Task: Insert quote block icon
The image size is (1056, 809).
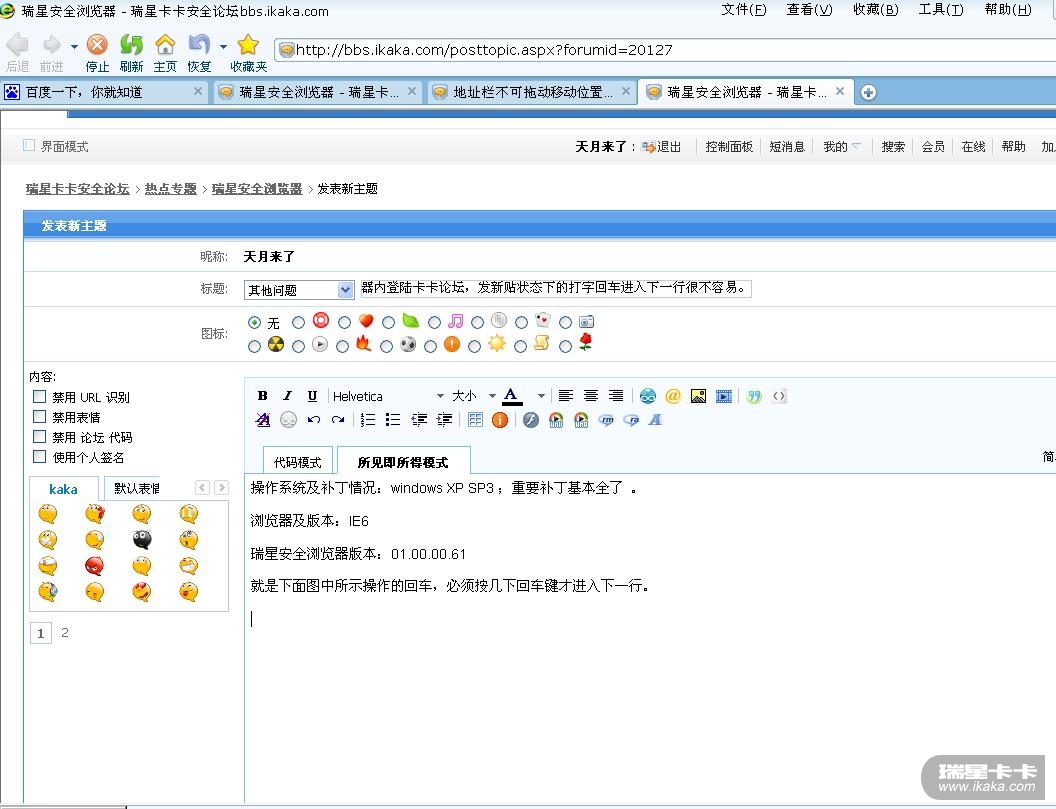Action: (x=754, y=396)
